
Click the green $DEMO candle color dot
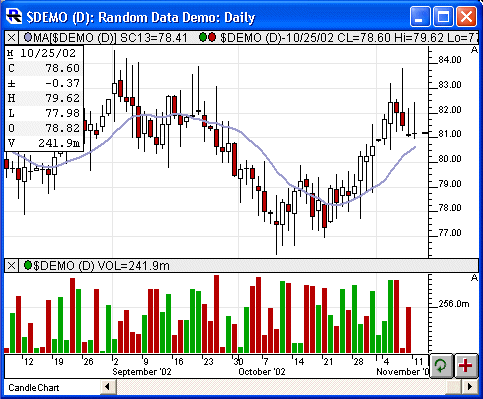pos(203,37)
